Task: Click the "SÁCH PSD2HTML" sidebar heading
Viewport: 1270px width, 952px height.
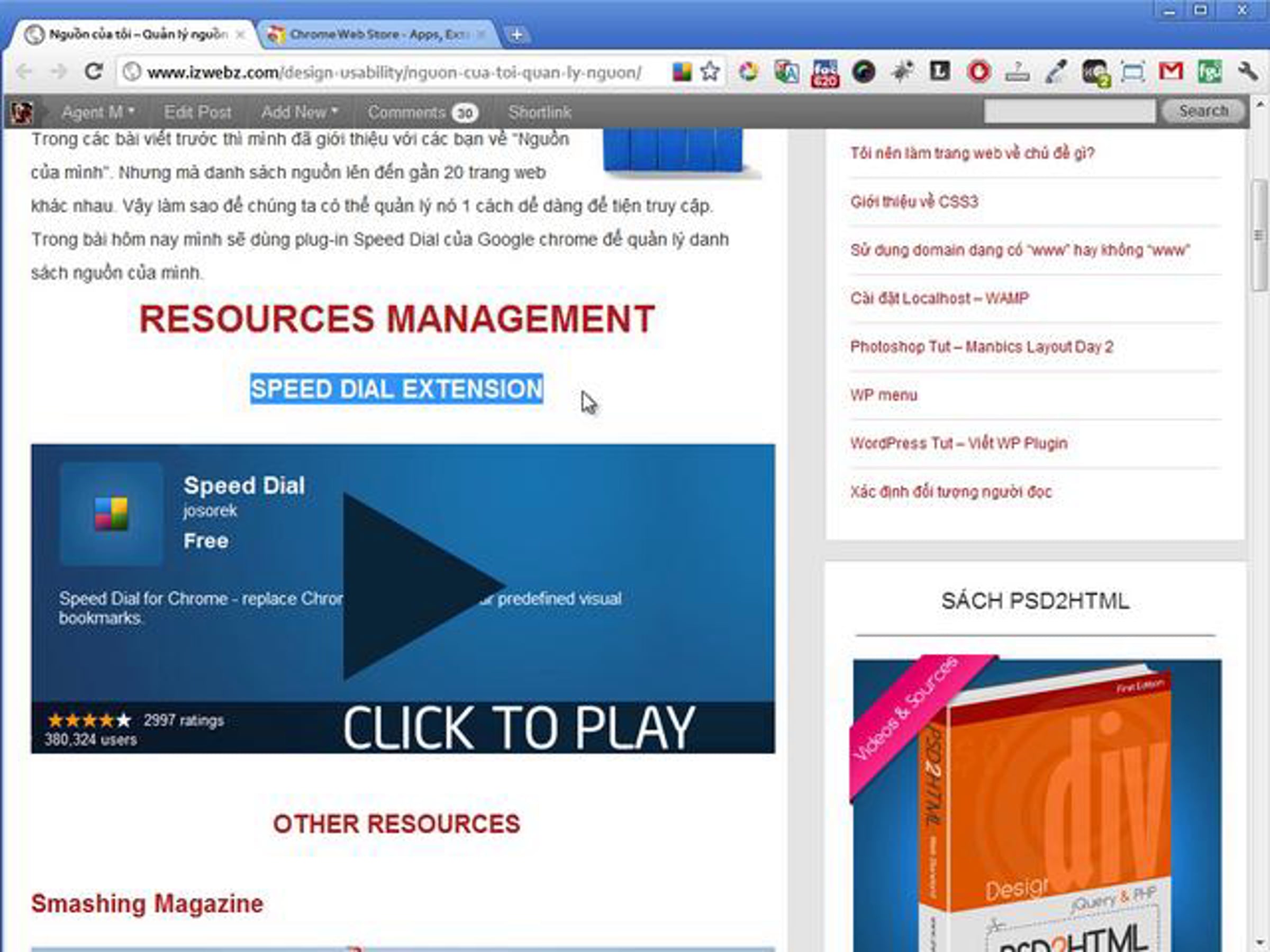Action: point(1035,601)
